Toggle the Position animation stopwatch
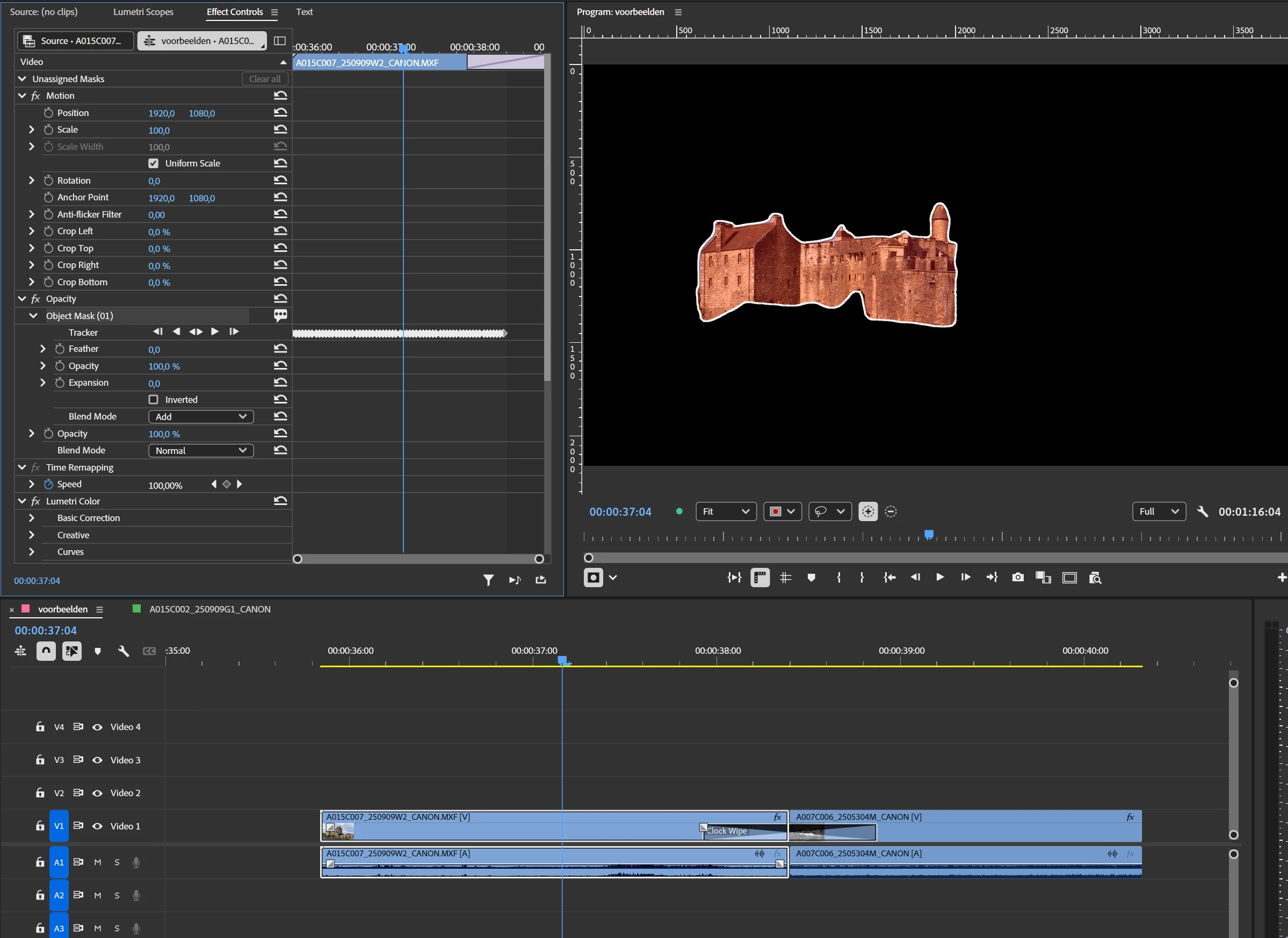 point(48,113)
